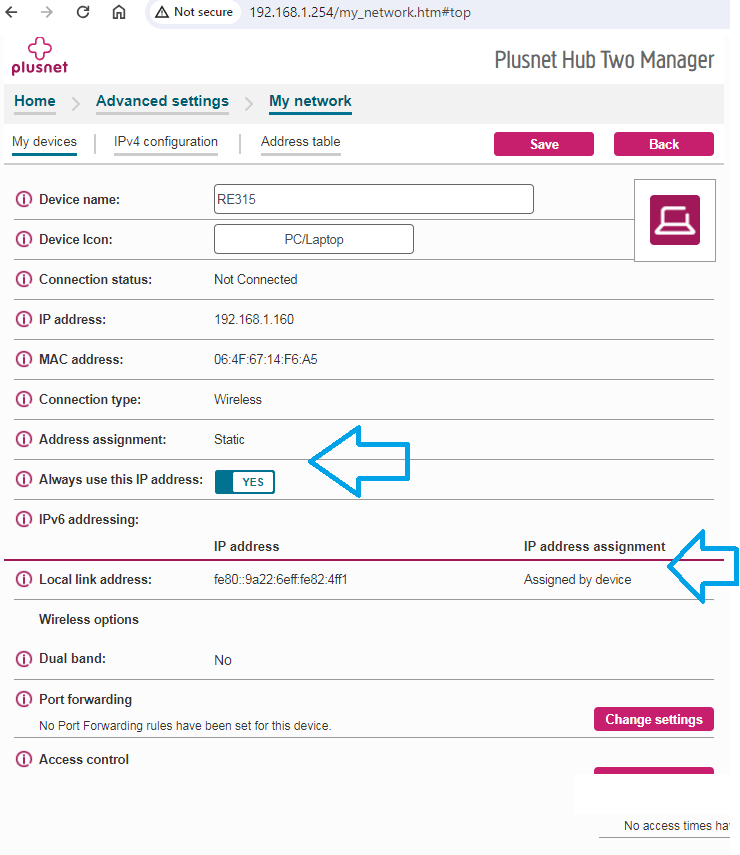740x855 pixels.
Task: Open the PC/Laptop device icon selector
Action: coord(313,238)
